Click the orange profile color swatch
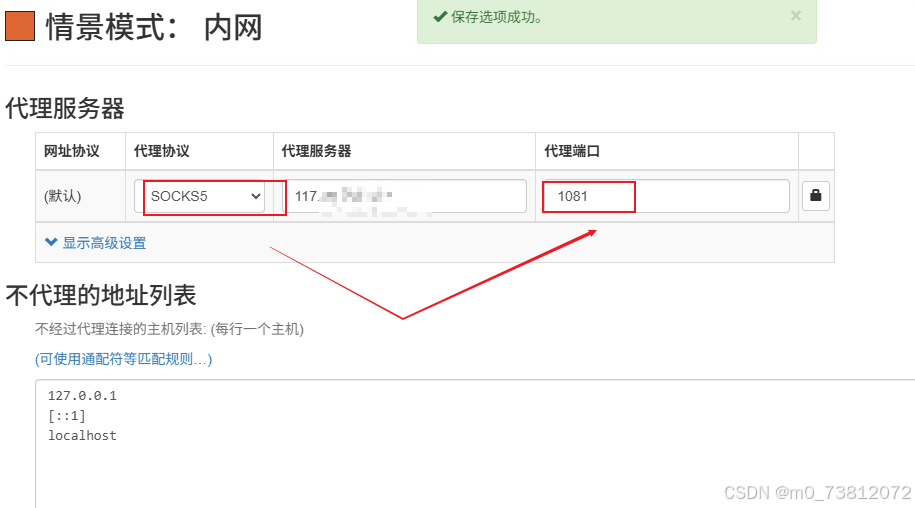The image size is (915, 508). pos(20,26)
